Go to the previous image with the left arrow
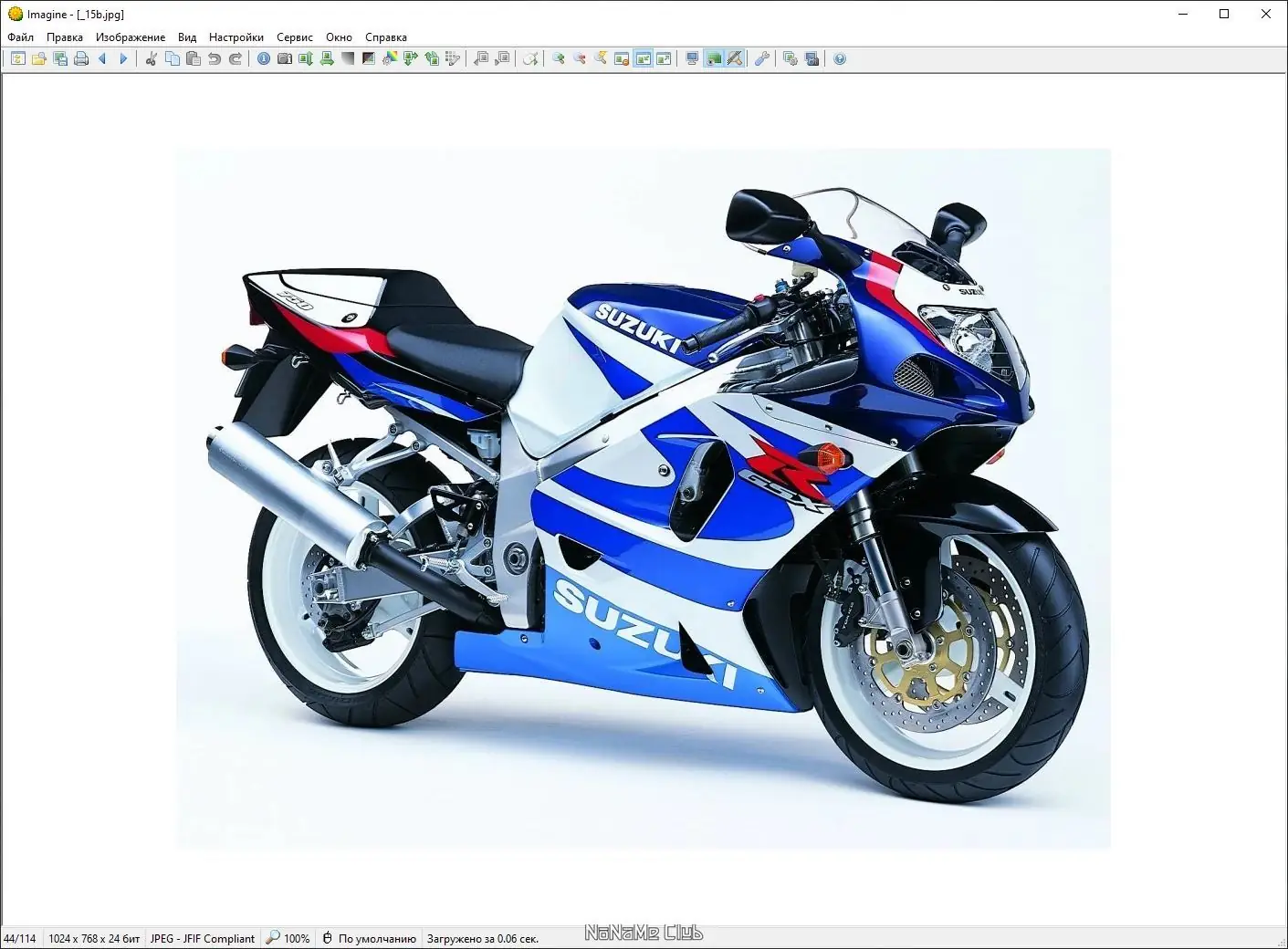The width and height of the screenshot is (1288, 949). point(102,59)
